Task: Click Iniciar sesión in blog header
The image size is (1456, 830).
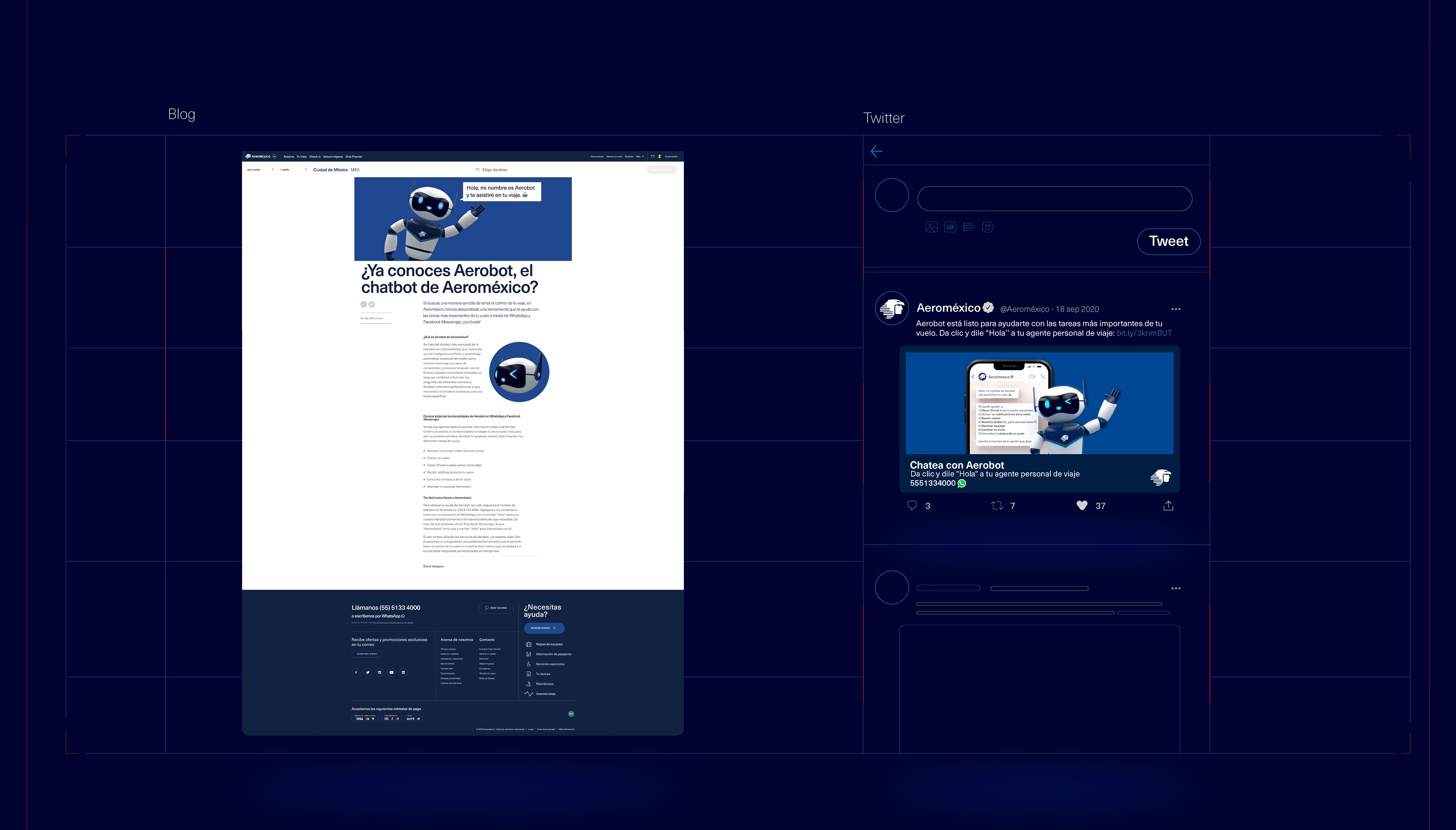Action: pyautogui.click(x=671, y=156)
